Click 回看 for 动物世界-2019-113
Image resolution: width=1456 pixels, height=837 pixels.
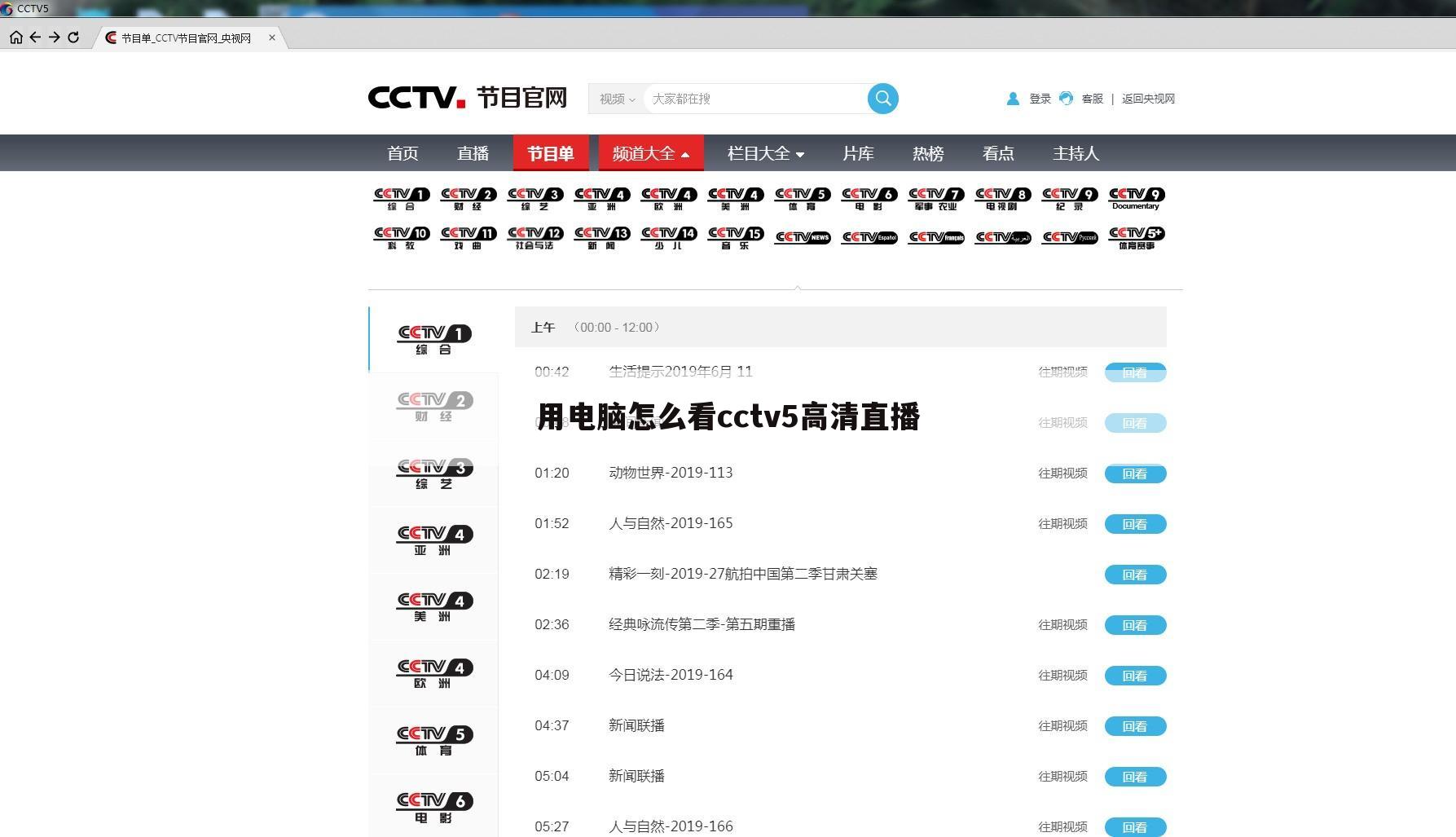1135,474
